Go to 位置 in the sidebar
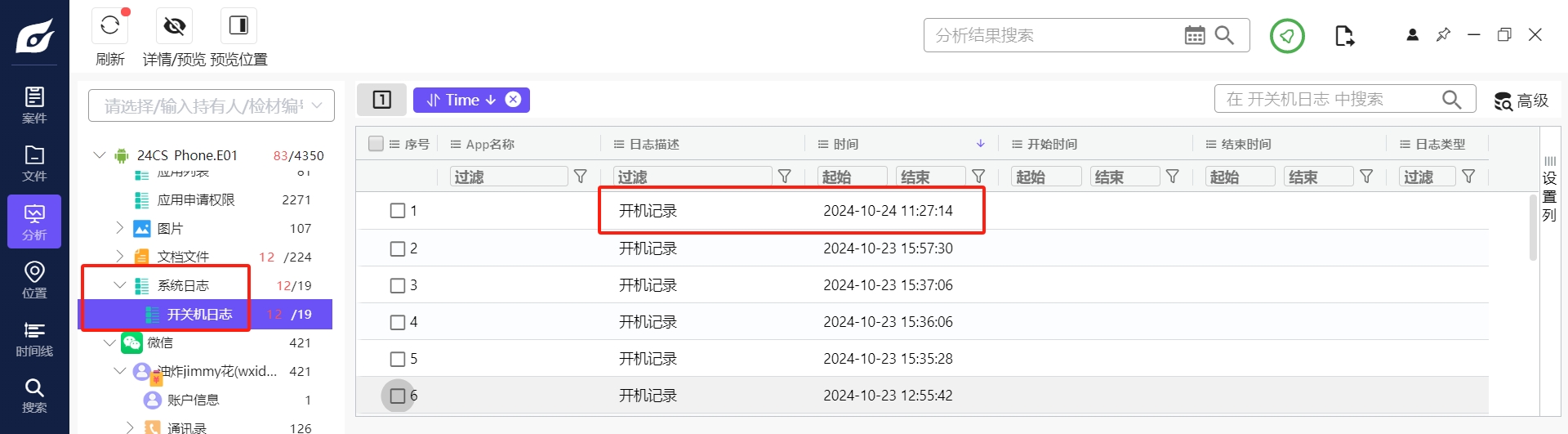Viewport: 1568px width, 434px height. tap(34, 280)
